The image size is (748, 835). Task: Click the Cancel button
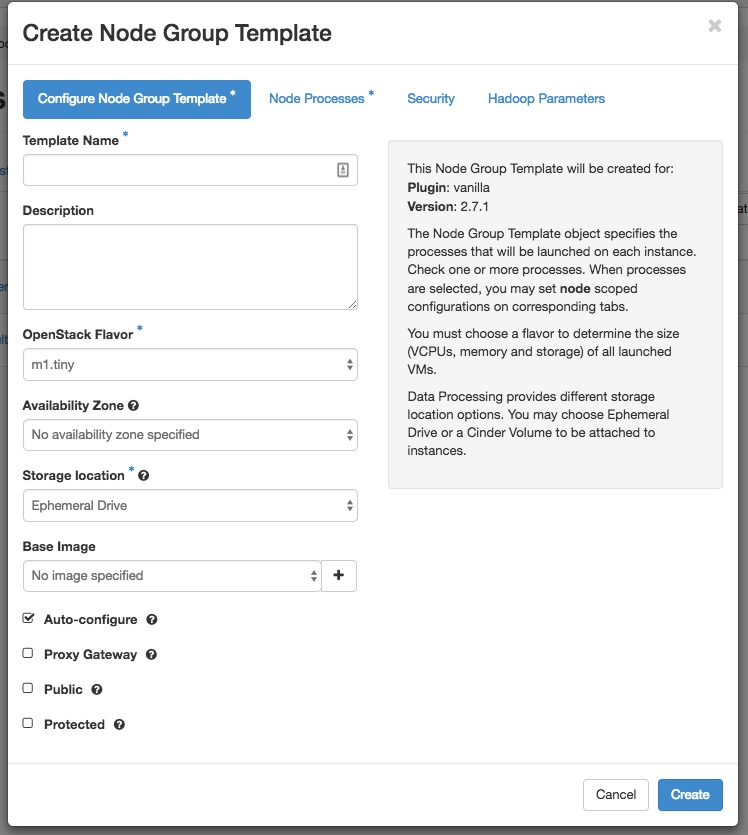(616, 795)
